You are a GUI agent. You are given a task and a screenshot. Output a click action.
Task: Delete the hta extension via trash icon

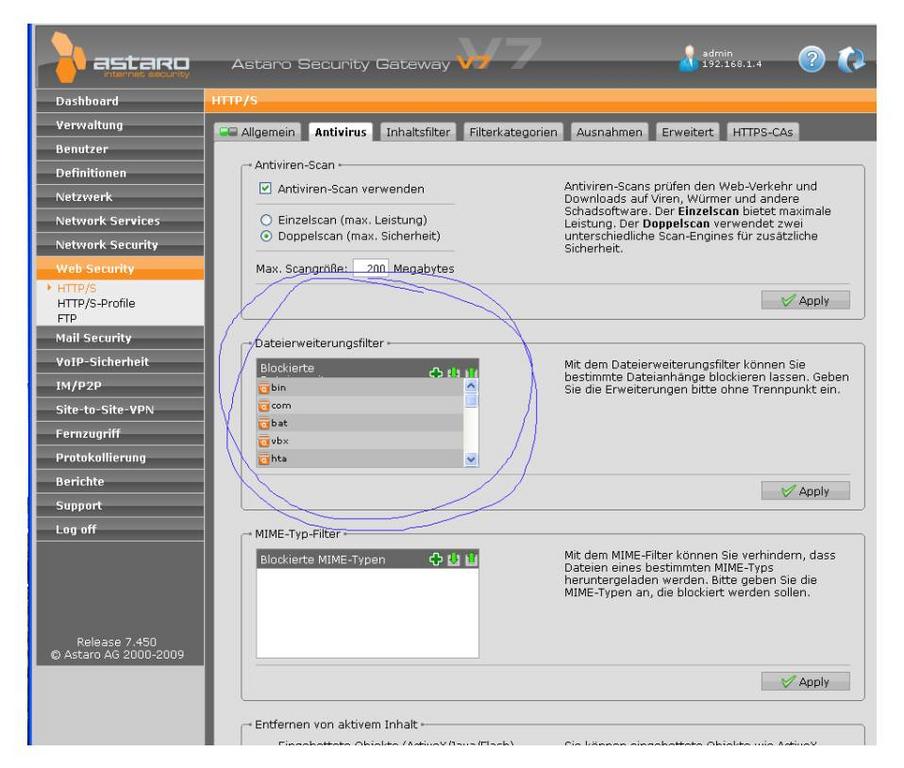264,459
